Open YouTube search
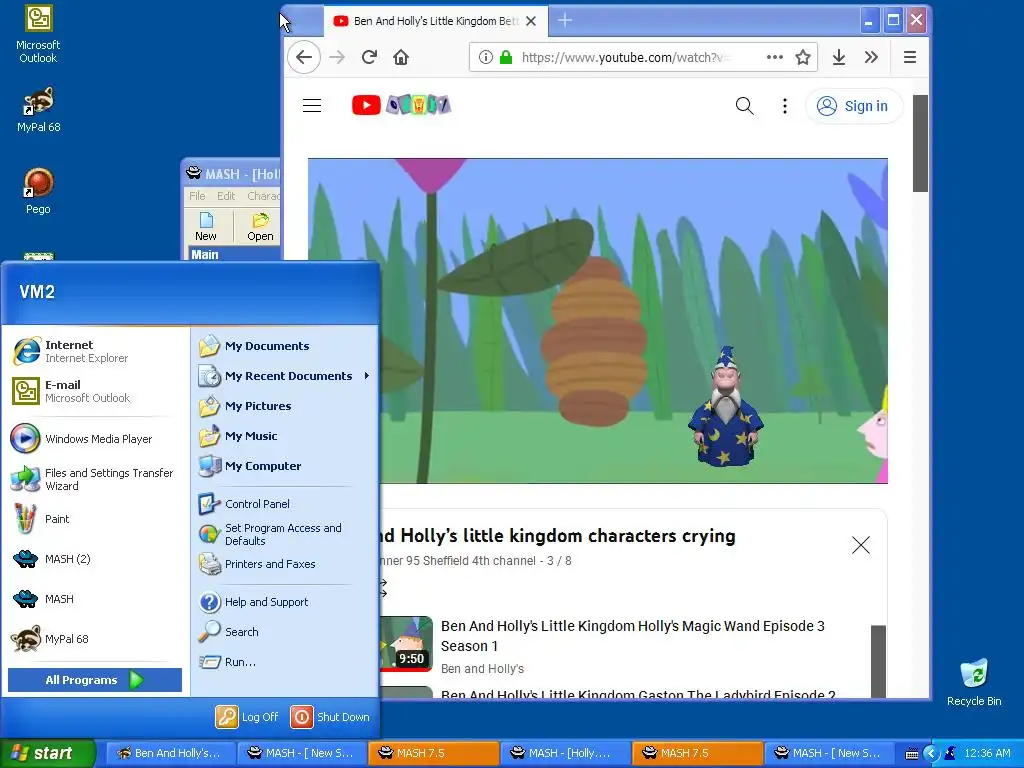 (744, 106)
